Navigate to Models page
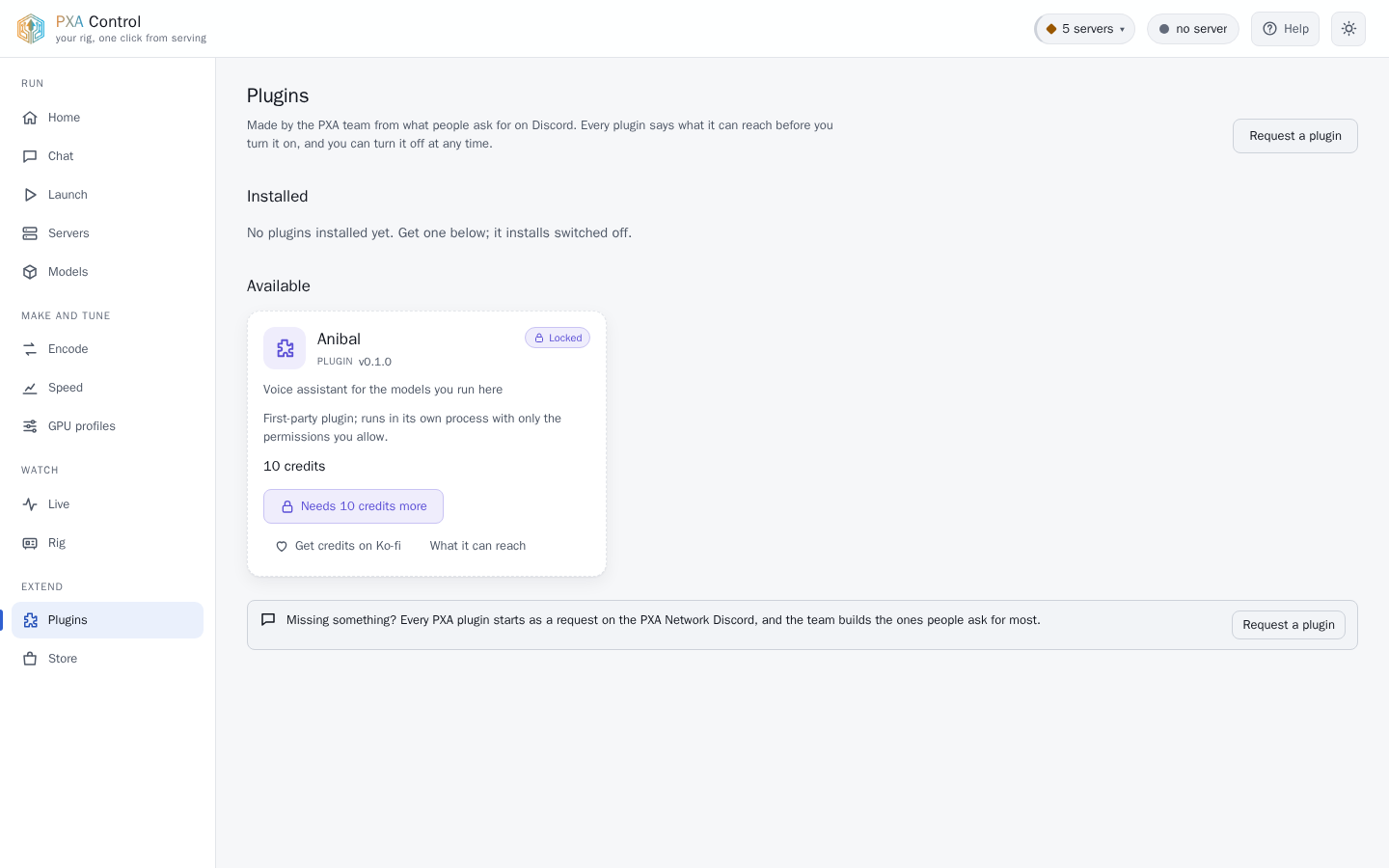Screen dimensions: 1389x868 pos(107,272)
